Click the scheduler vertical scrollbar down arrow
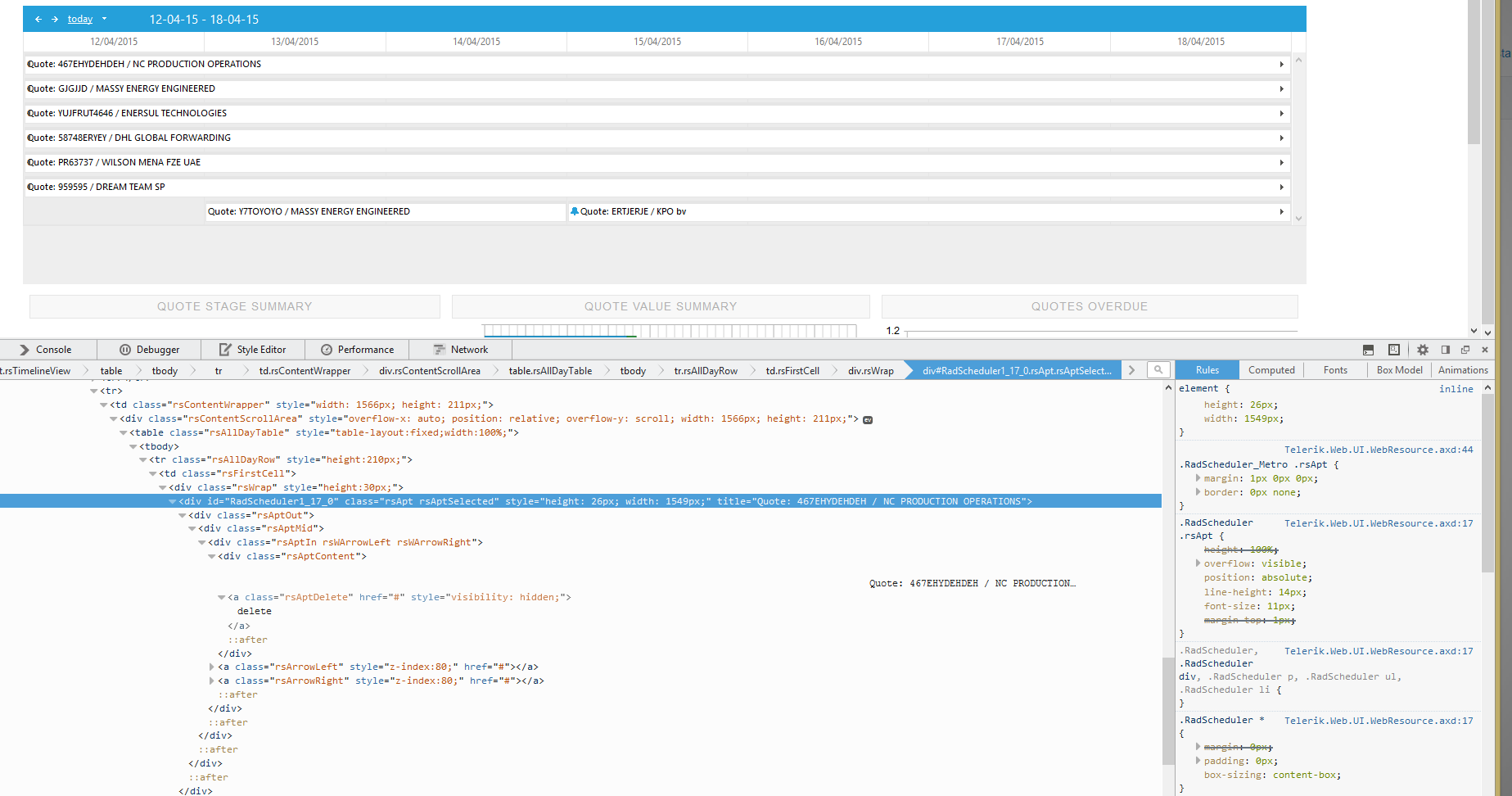 click(x=1298, y=219)
